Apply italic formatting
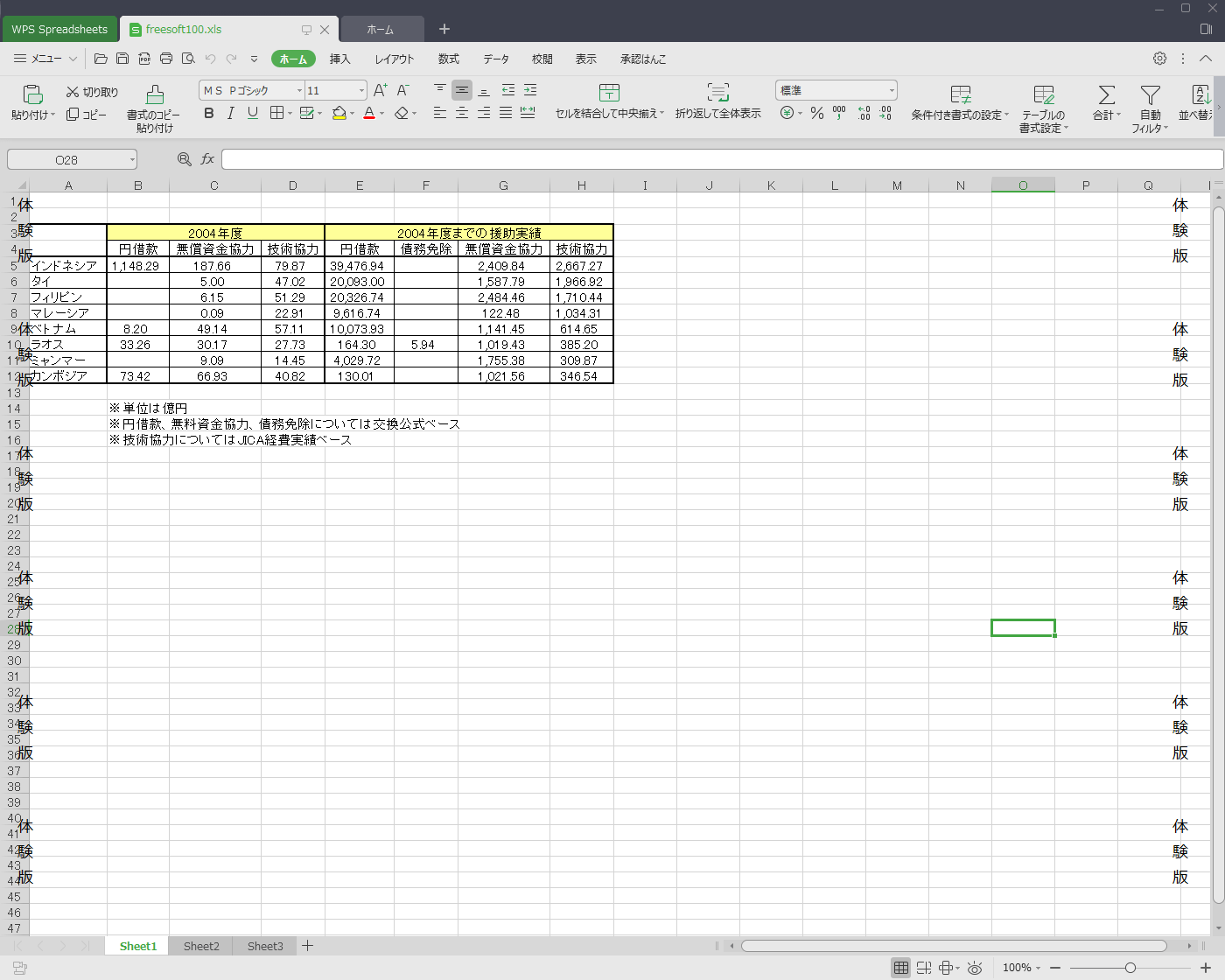1225x980 pixels. 230,113
